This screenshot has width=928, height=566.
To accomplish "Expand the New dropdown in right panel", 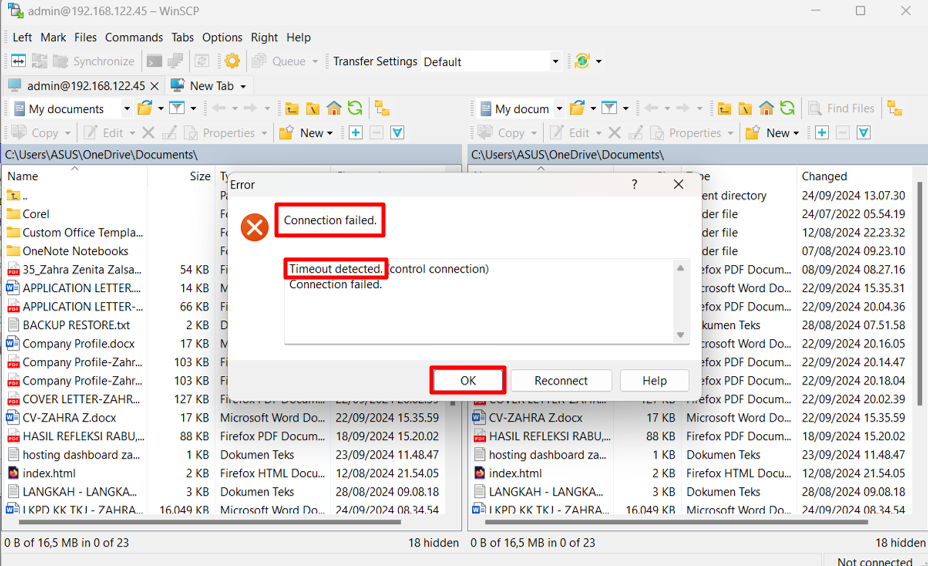I will (x=796, y=133).
